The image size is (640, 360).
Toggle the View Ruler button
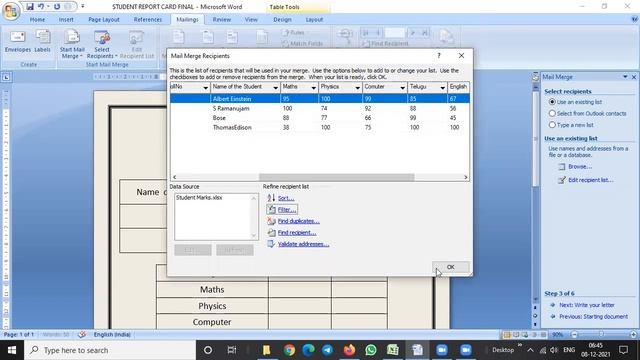536,77
